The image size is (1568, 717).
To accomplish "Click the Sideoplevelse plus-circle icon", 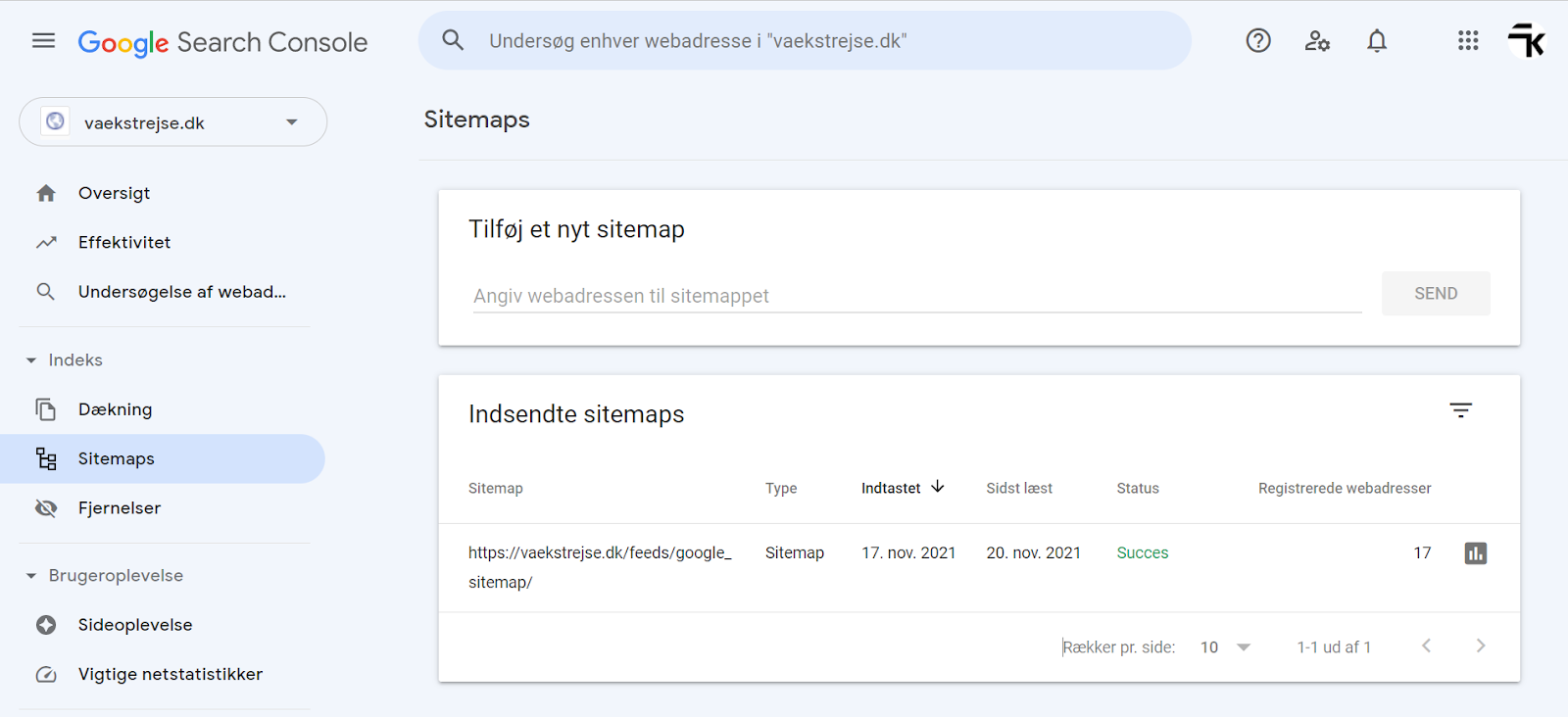I will (x=46, y=625).
